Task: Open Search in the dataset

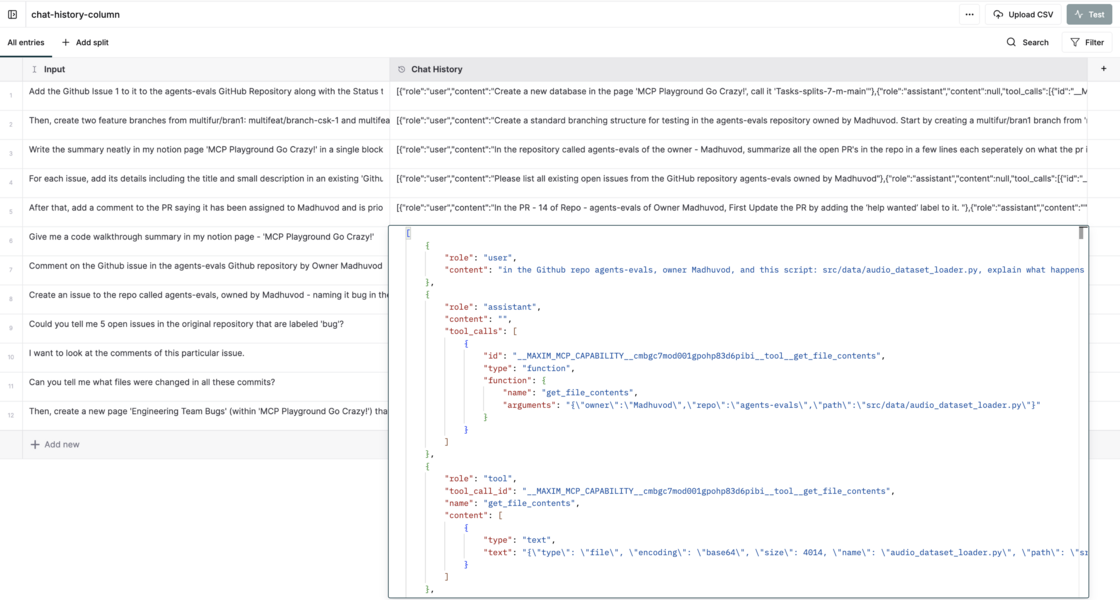Action: 1028,42
